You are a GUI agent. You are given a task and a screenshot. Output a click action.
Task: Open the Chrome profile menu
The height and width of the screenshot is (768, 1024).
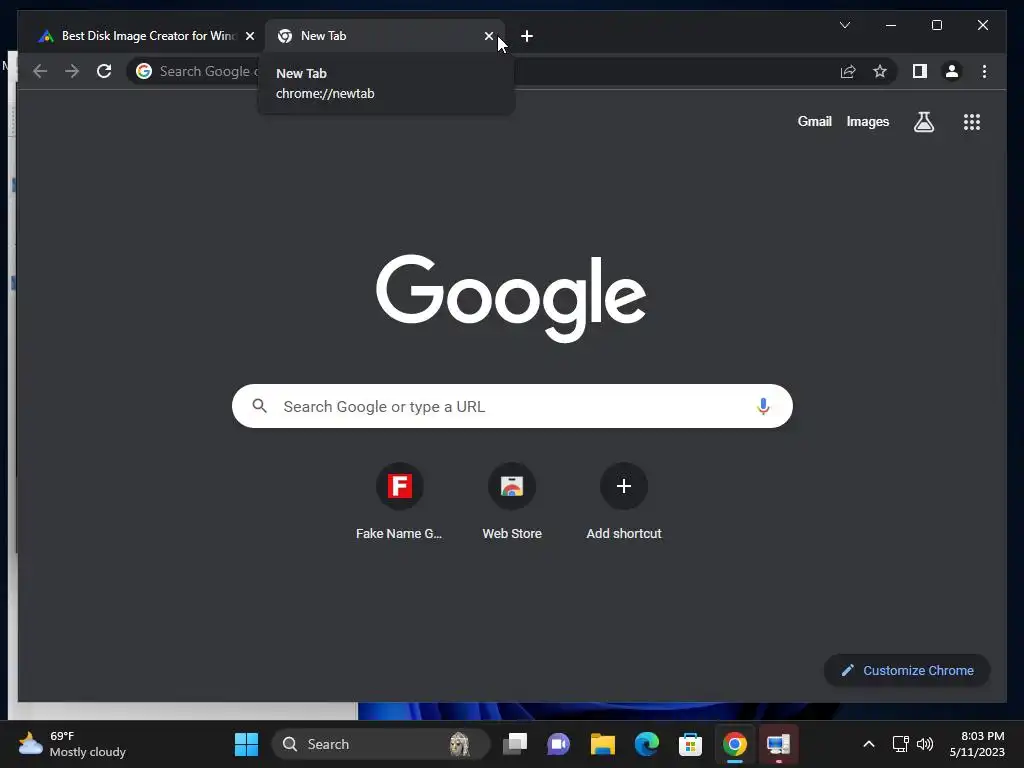(952, 71)
